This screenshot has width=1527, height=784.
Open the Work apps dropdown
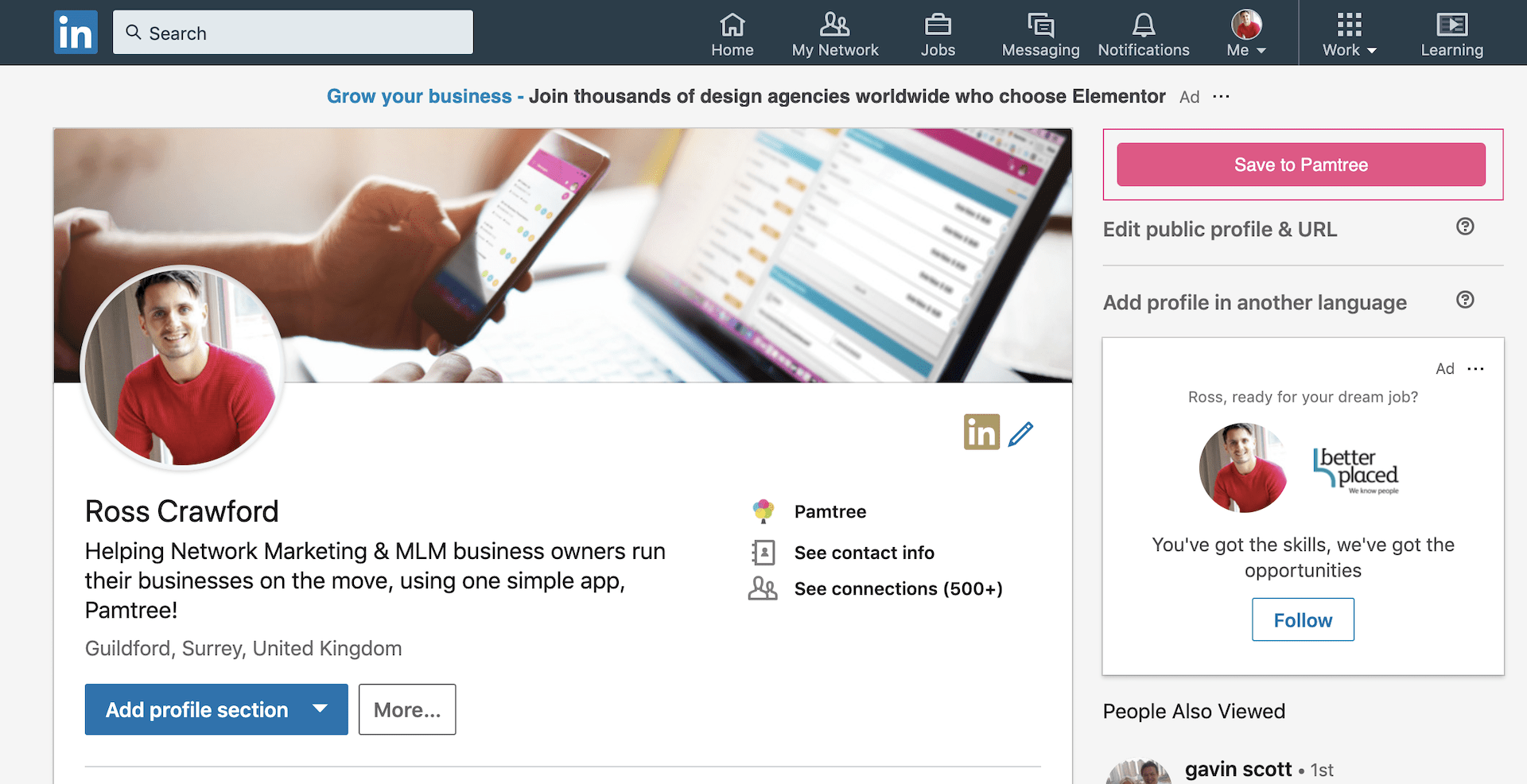point(1347,32)
